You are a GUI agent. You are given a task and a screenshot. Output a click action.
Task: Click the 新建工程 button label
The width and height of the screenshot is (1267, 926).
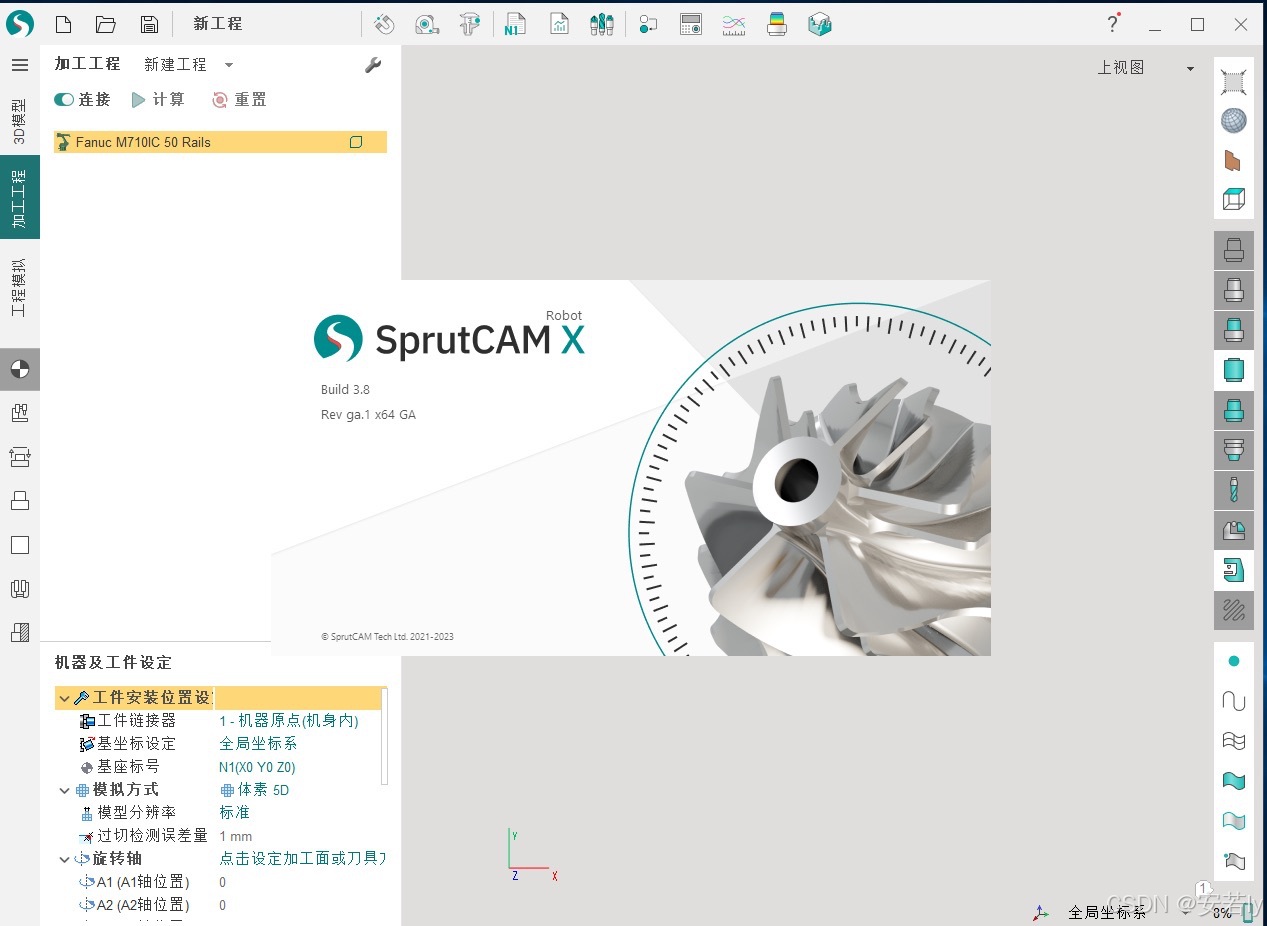[175, 65]
